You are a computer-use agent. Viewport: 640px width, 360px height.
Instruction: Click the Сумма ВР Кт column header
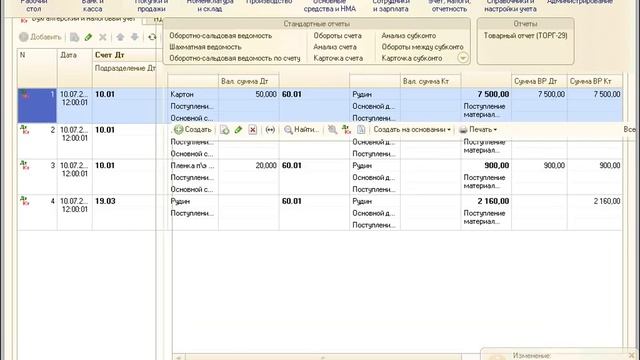pyautogui.click(x=594, y=81)
